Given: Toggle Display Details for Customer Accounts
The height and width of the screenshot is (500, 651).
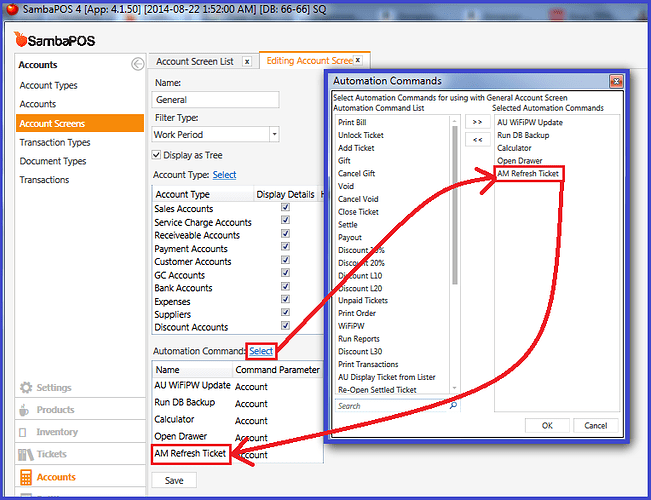Looking at the screenshot, I should (285, 260).
